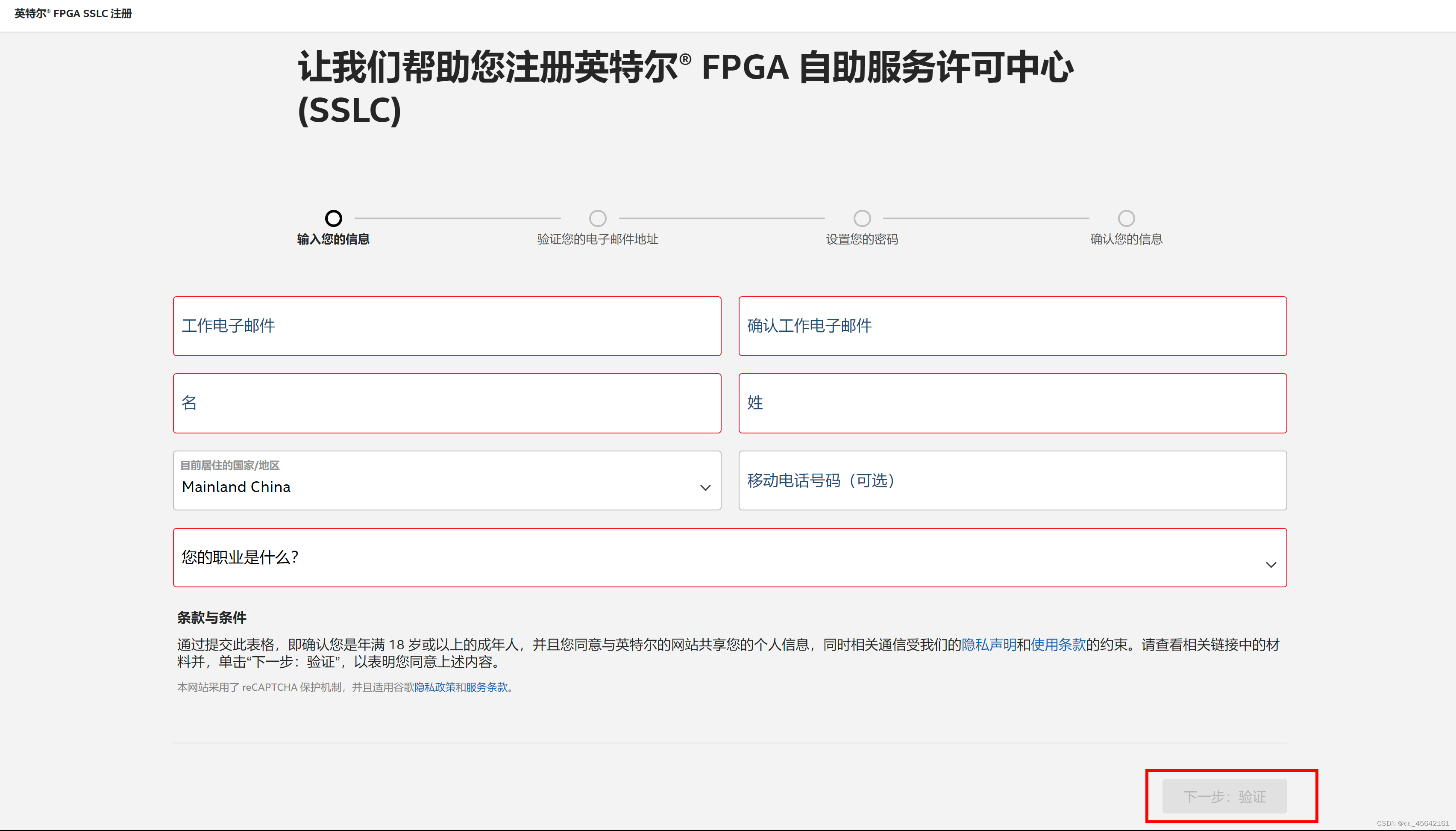Open Google's 服务条款 link
This screenshot has height=831, width=1456.
tap(487, 687)
